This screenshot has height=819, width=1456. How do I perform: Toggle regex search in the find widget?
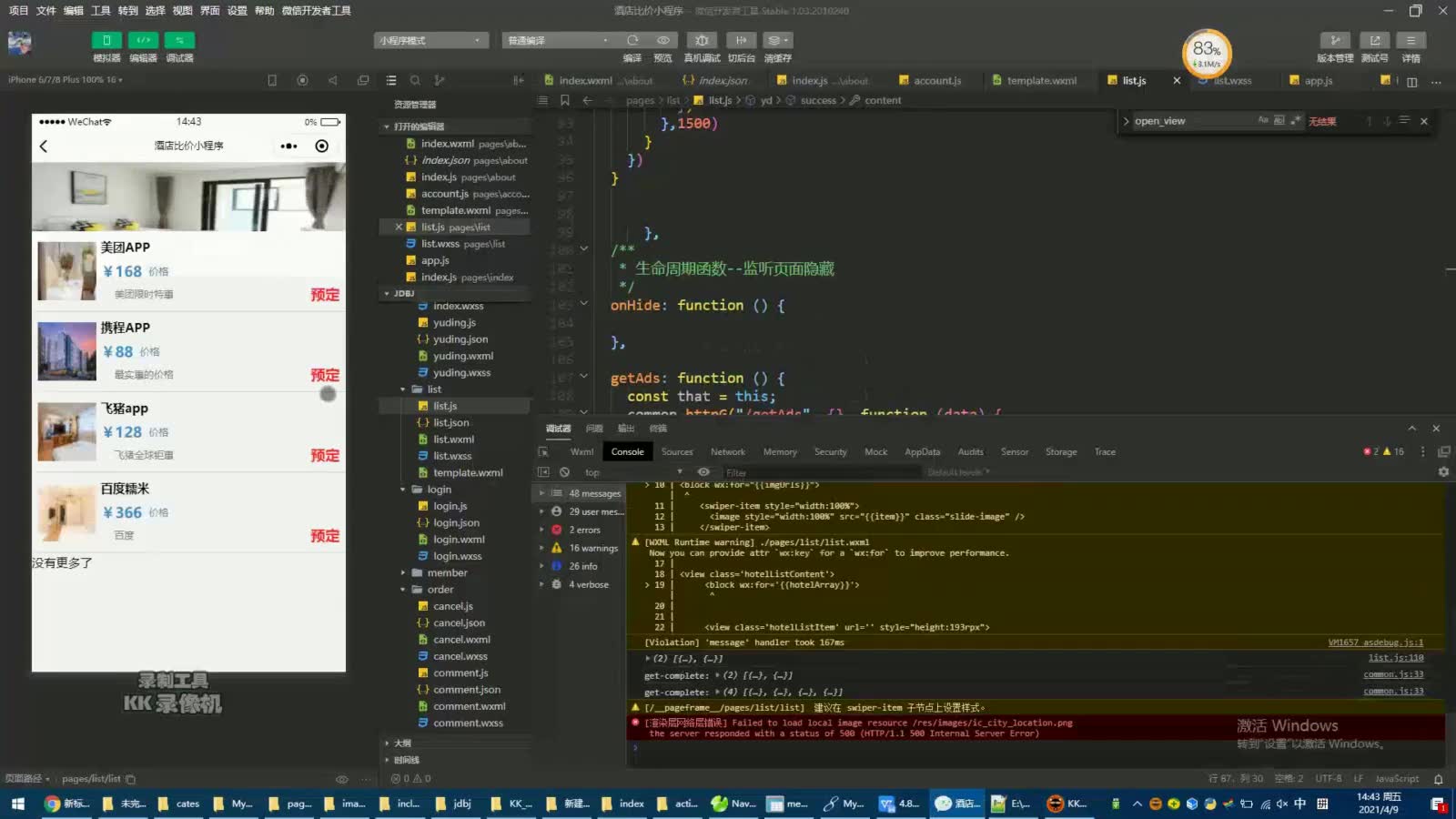(1295, 121)
